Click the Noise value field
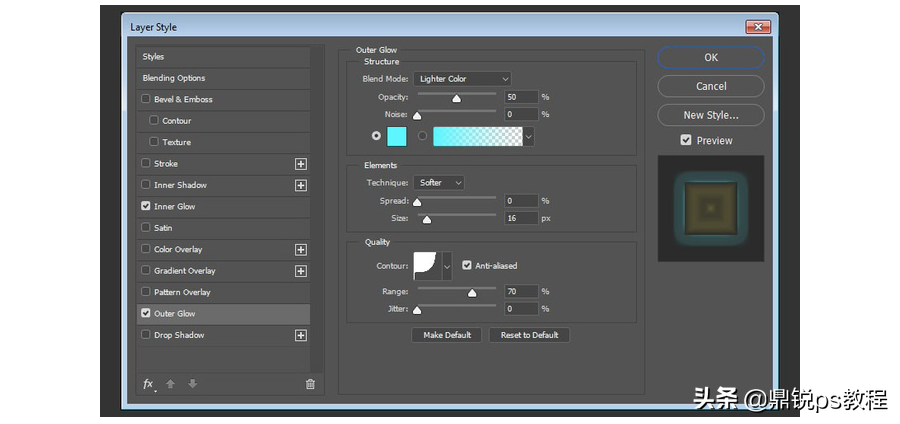The image size is (900, 424). click(521, 114)
